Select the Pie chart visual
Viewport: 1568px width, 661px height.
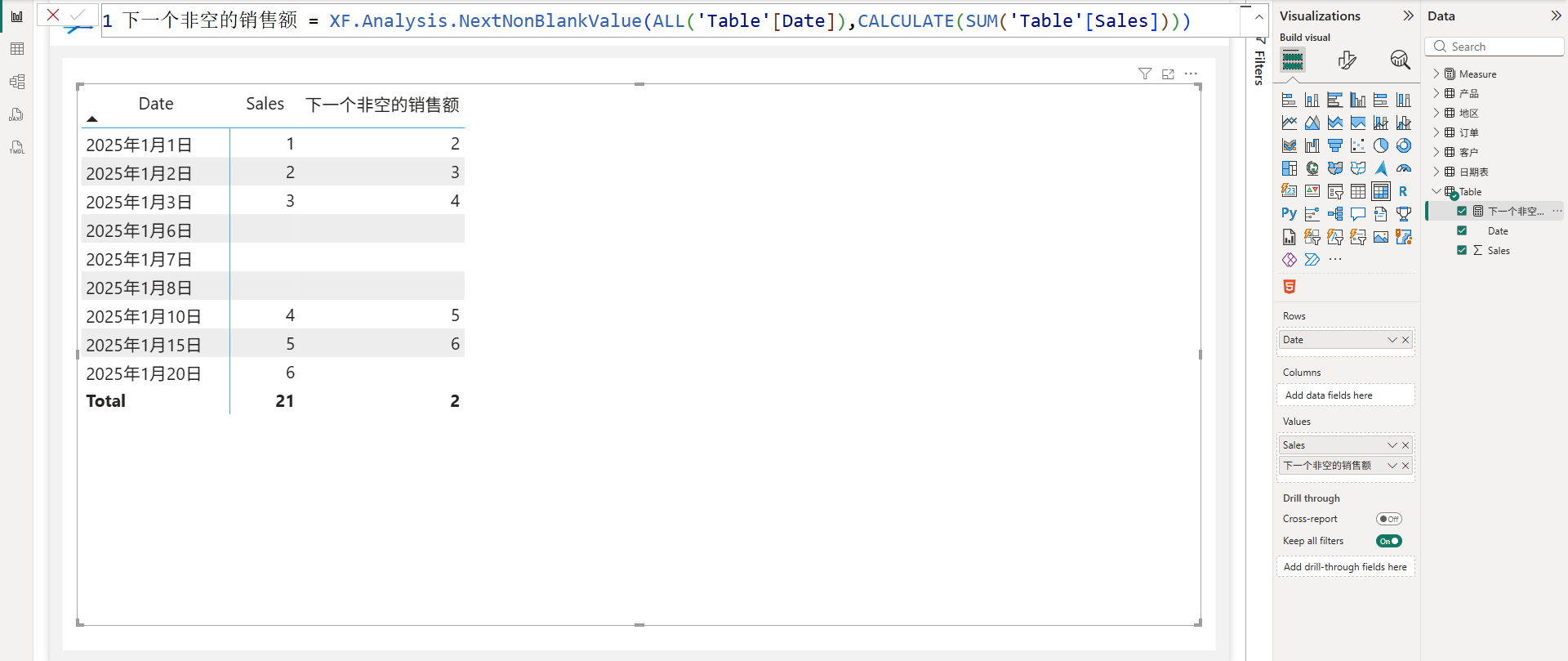coord(1380,145)
